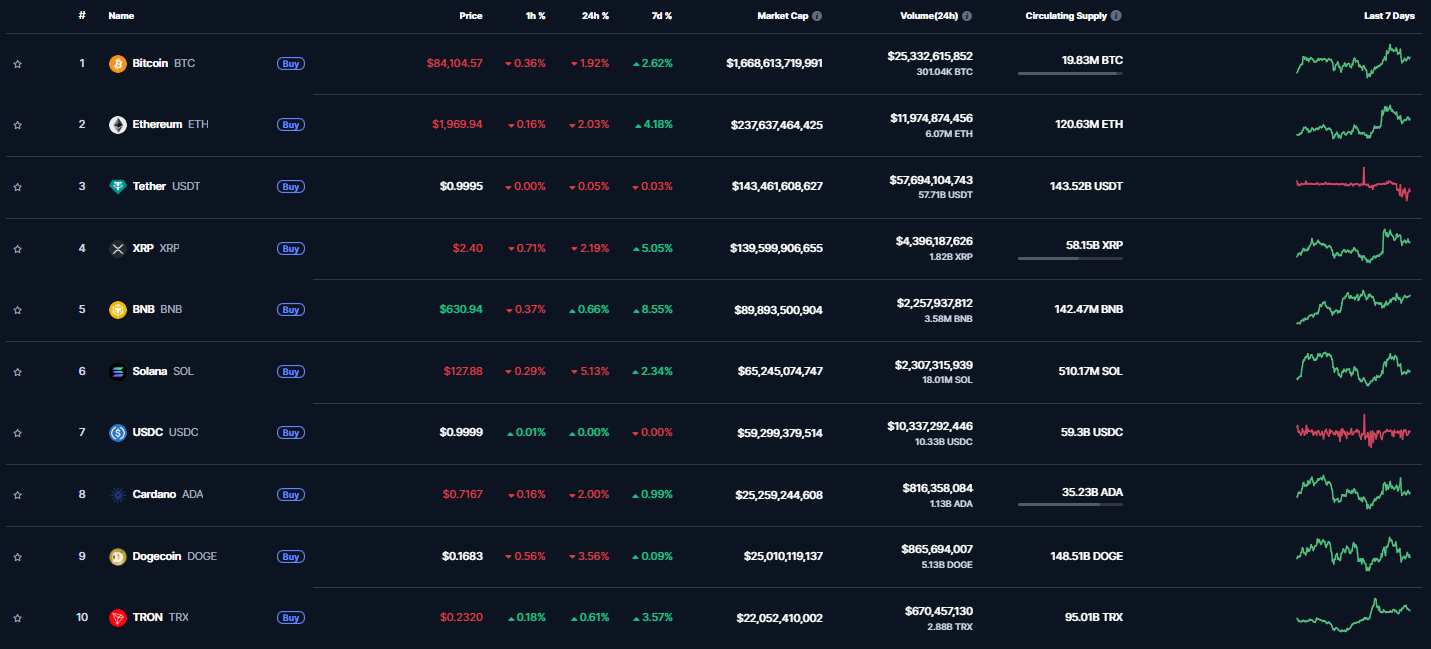Click the # rank column header
Image resolution: width=1431 pixels, height=649 pixels.
(82, 16)
